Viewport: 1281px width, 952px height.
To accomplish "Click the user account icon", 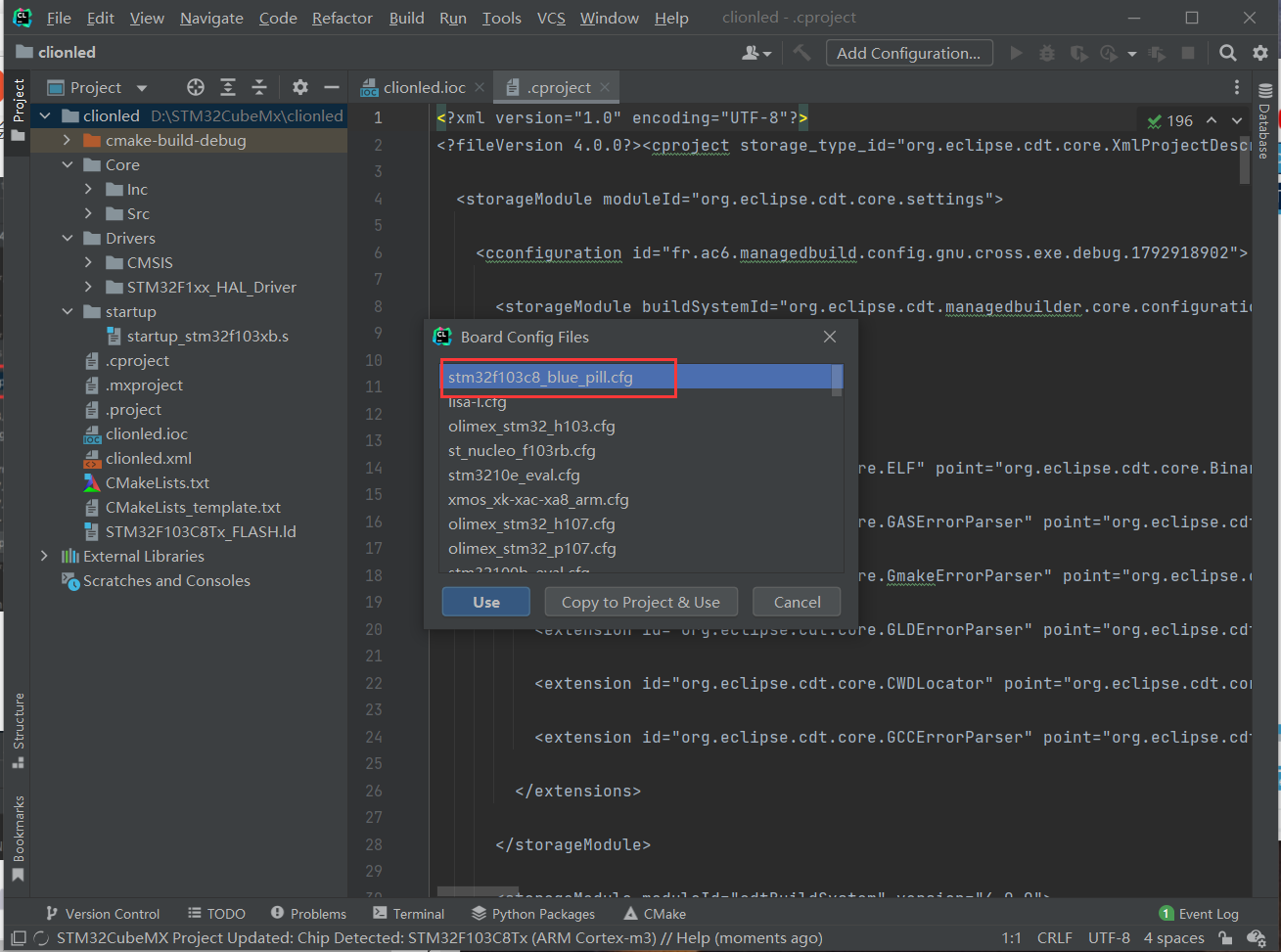I will pos(756,53).
